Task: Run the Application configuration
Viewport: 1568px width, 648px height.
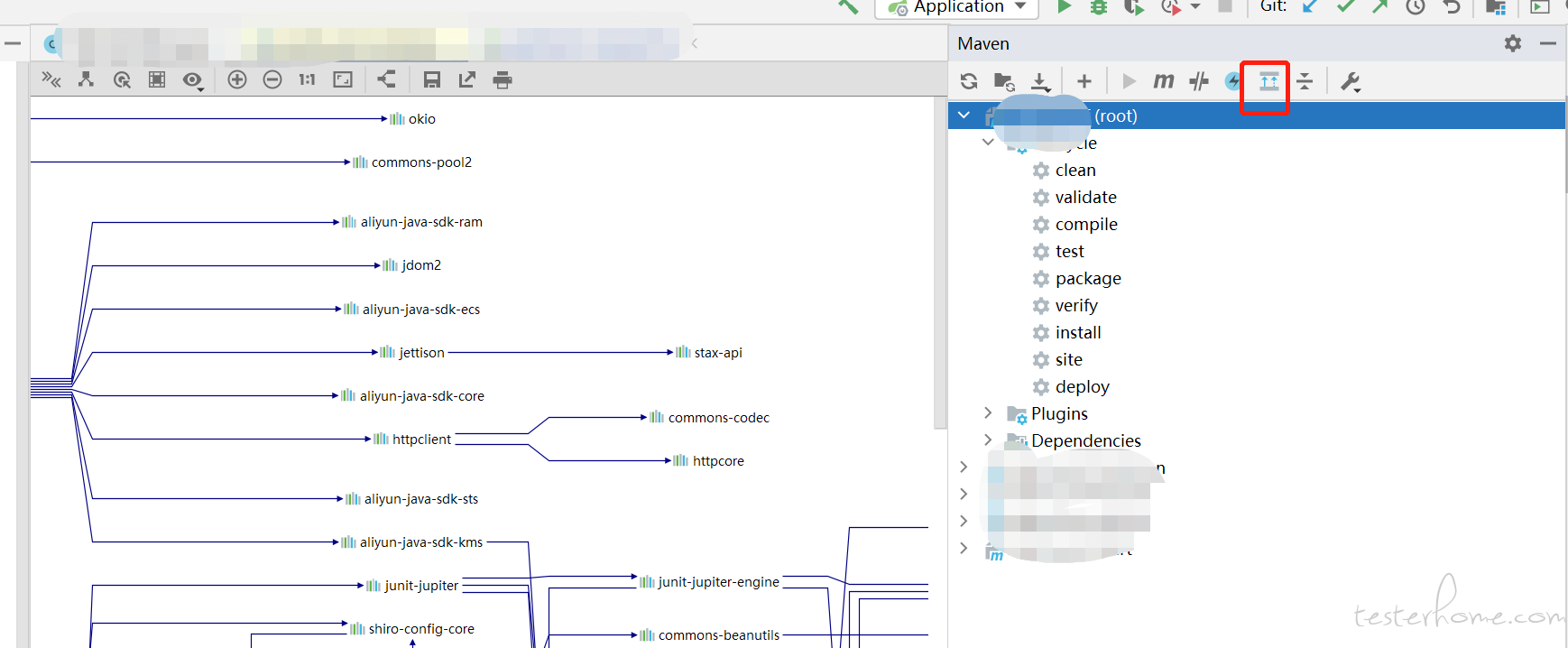Action: click(1065, 6)
